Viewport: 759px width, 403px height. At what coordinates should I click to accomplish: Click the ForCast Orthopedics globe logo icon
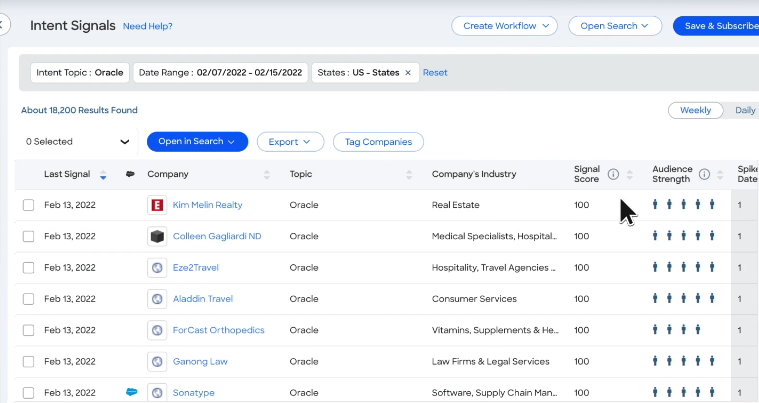[157, 330]
